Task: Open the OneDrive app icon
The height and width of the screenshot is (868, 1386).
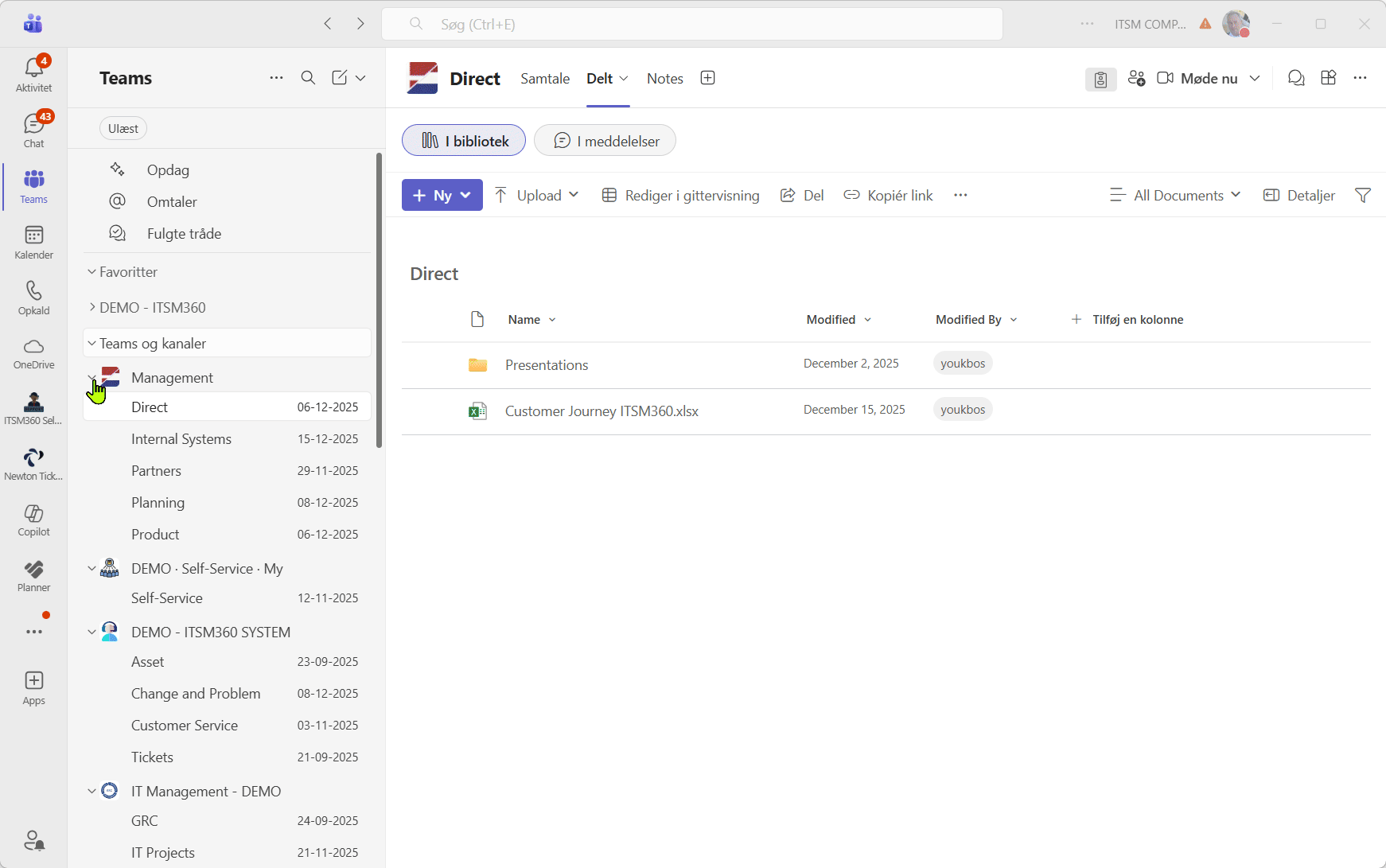Action: click(x=33, y=352)
